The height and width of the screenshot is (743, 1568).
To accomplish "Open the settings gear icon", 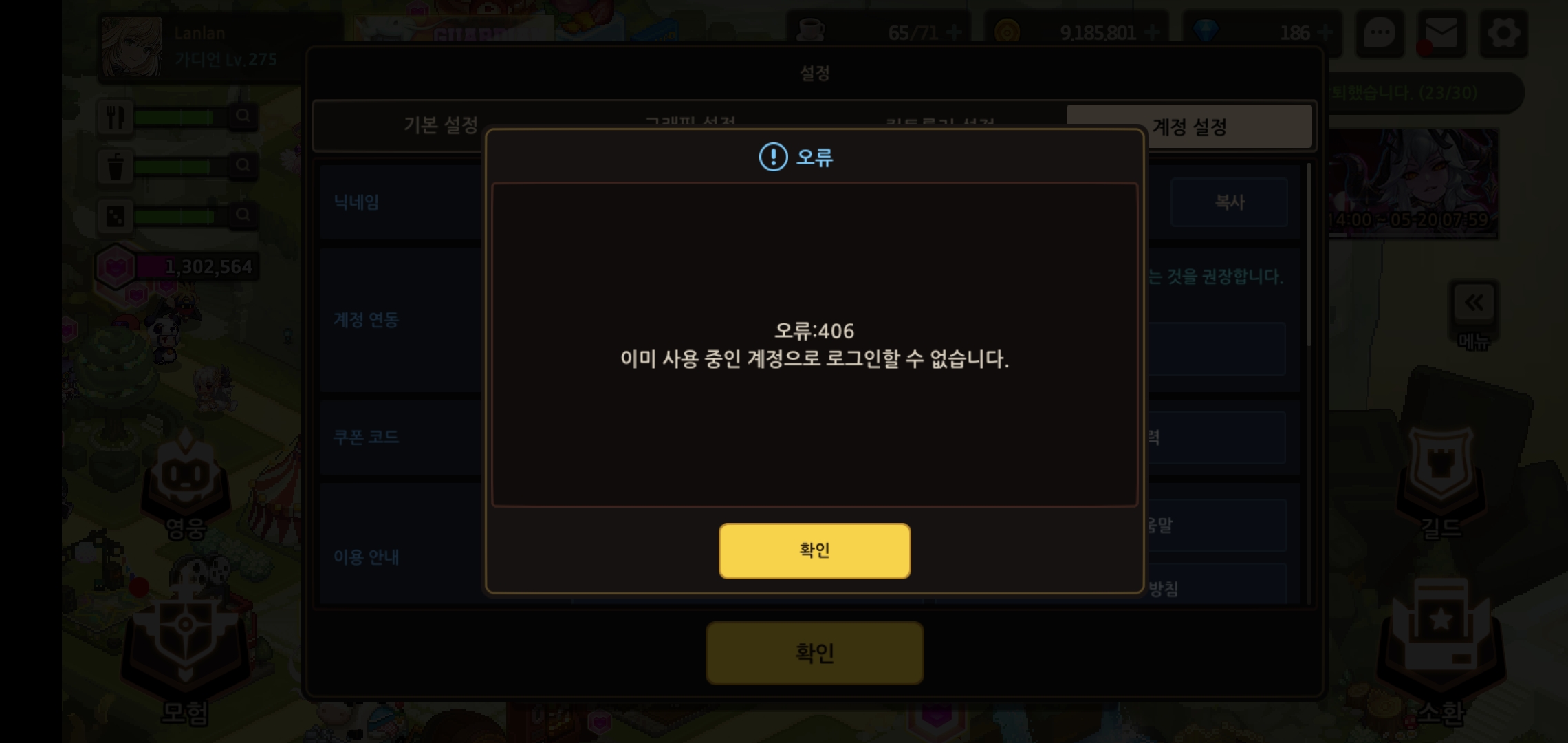I will 1503,33.
